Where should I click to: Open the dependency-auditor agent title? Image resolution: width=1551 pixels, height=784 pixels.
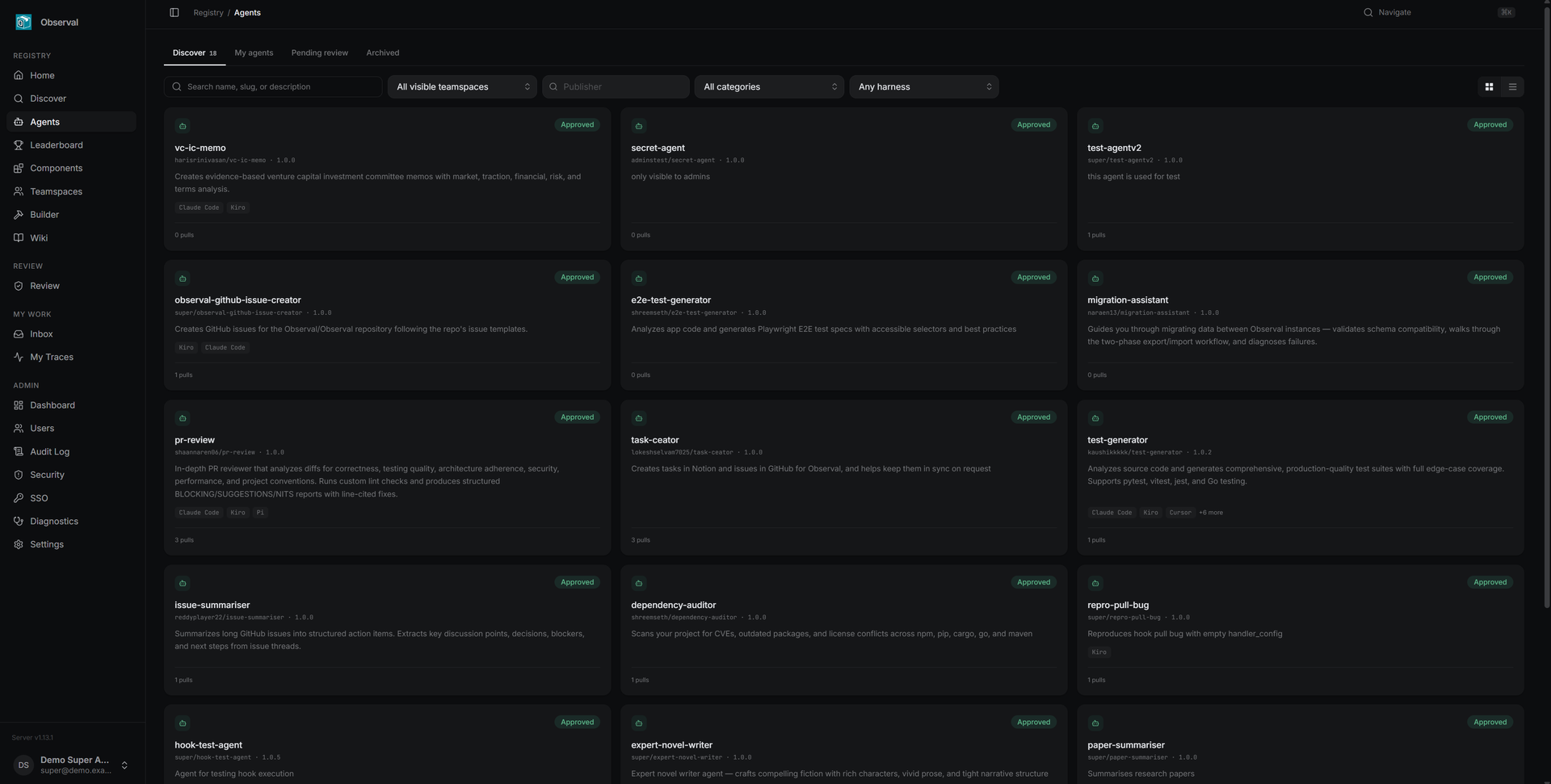(674, 605)
